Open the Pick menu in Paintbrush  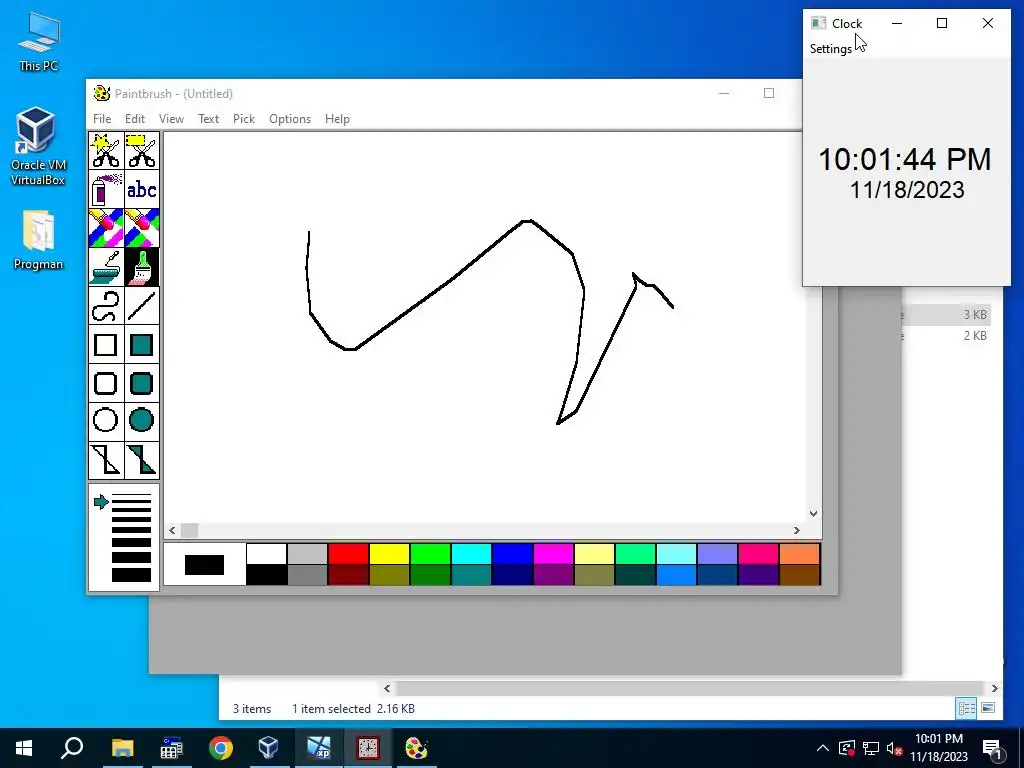click(244, 119)
